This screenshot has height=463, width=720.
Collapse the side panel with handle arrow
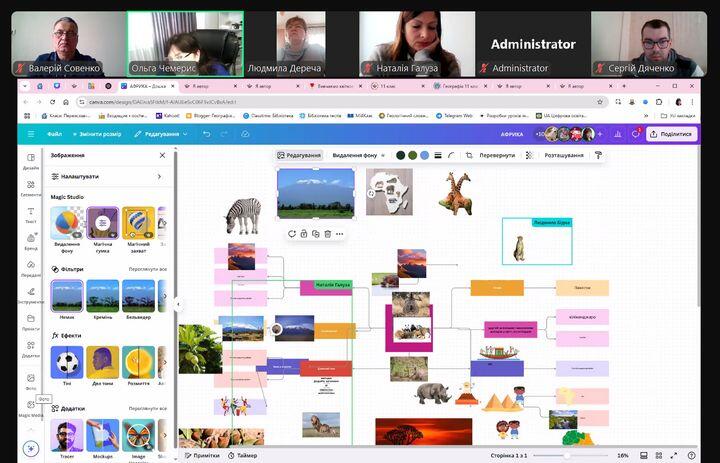(178, 304)
